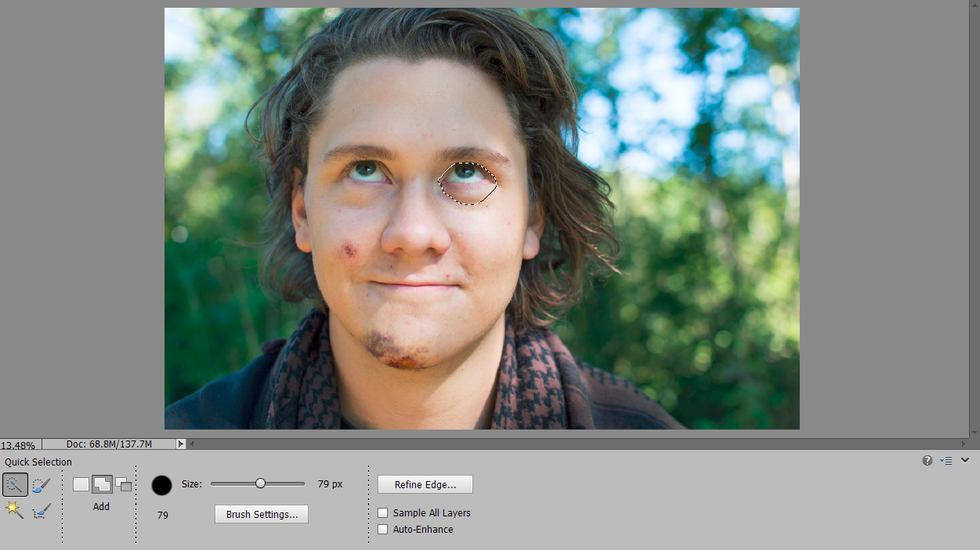980x550 pixels.
Task: Open the tool options panel menu
Action: [946, 460]
